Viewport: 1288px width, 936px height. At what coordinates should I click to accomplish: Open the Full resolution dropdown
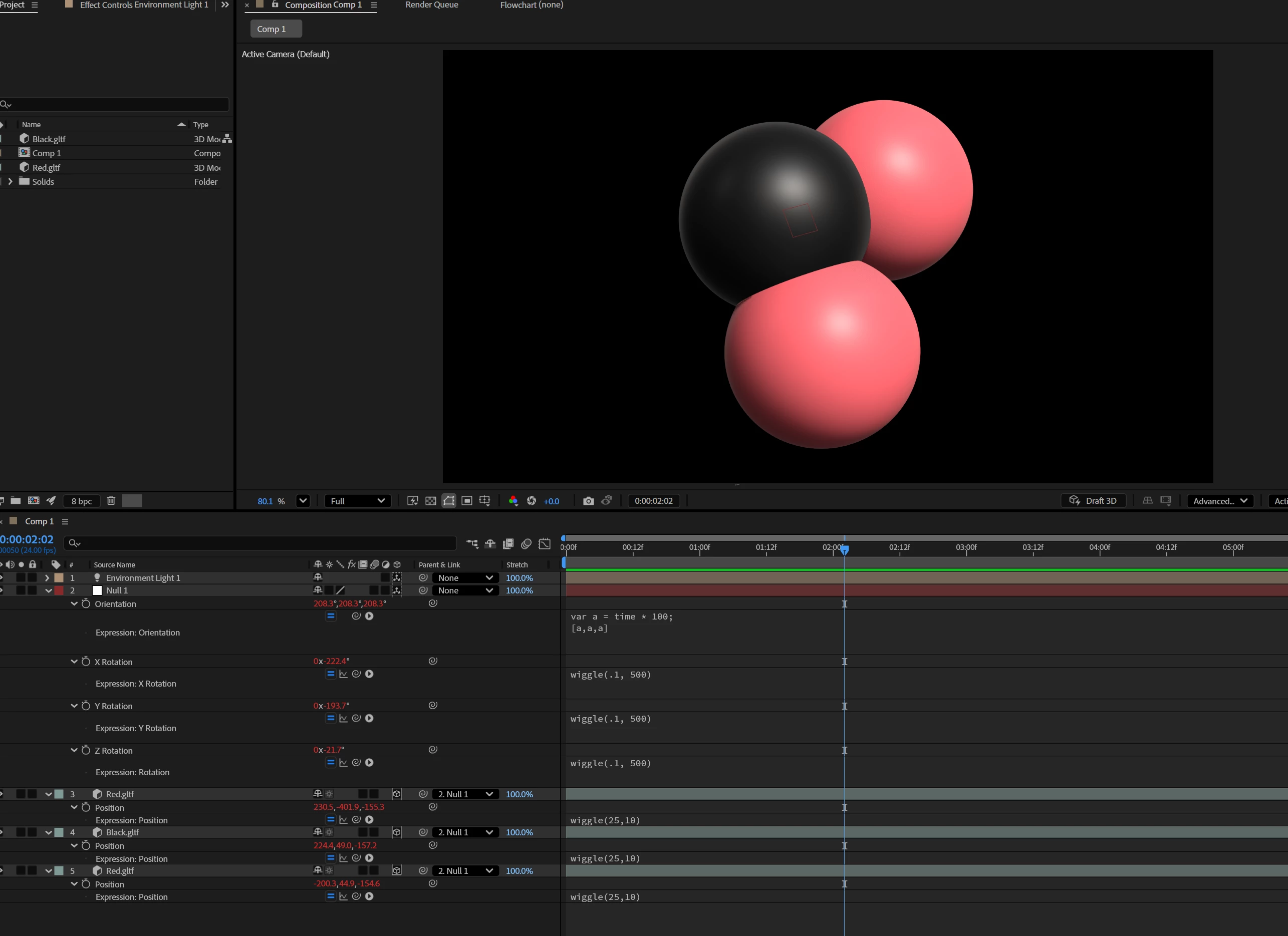coord(357,501)
